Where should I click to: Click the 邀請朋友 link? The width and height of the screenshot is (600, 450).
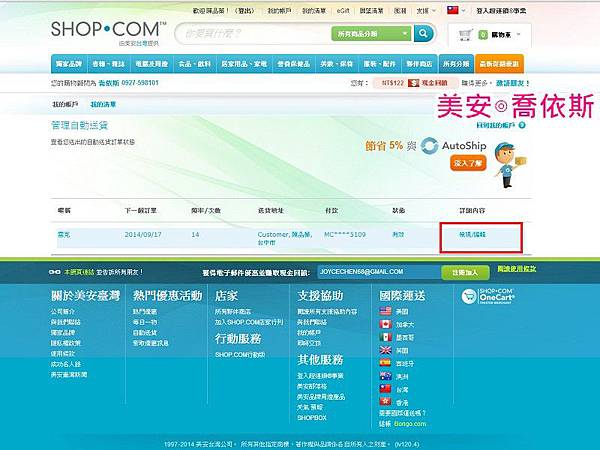tap(510, 83)
